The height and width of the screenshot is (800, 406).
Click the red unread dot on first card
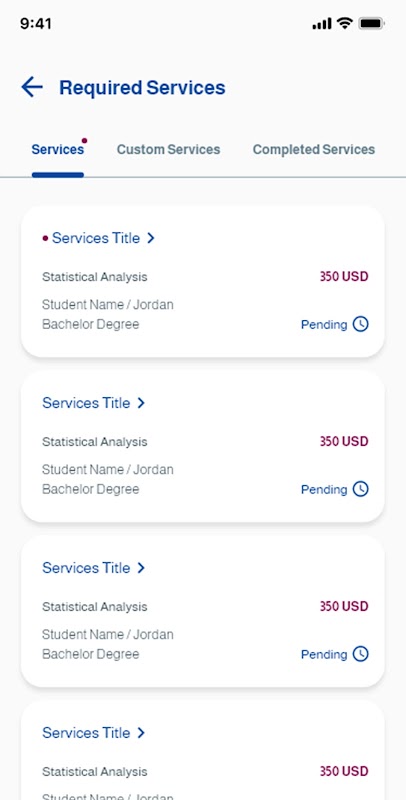45,238
